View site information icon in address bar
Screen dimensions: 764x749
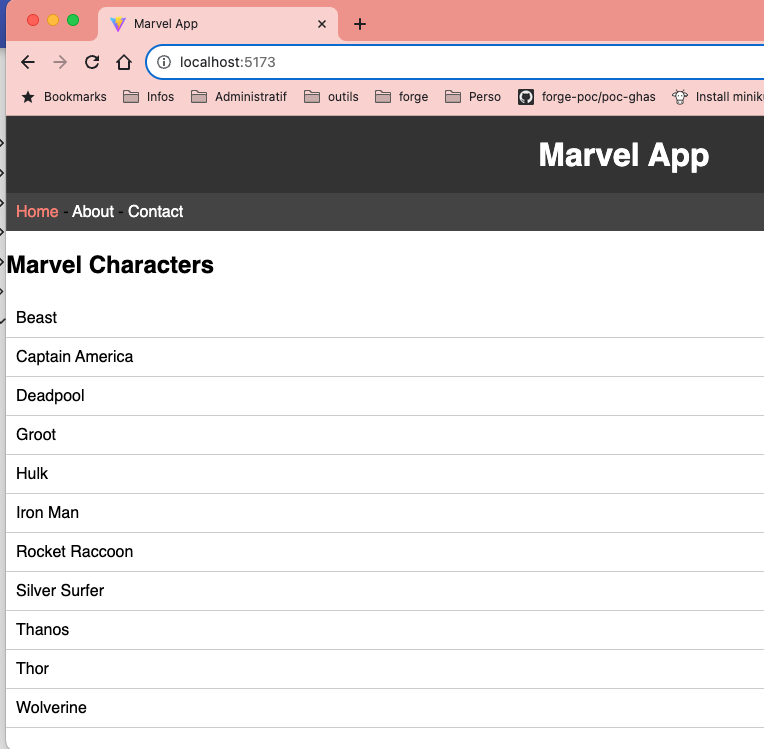click(x=164, y=62)
